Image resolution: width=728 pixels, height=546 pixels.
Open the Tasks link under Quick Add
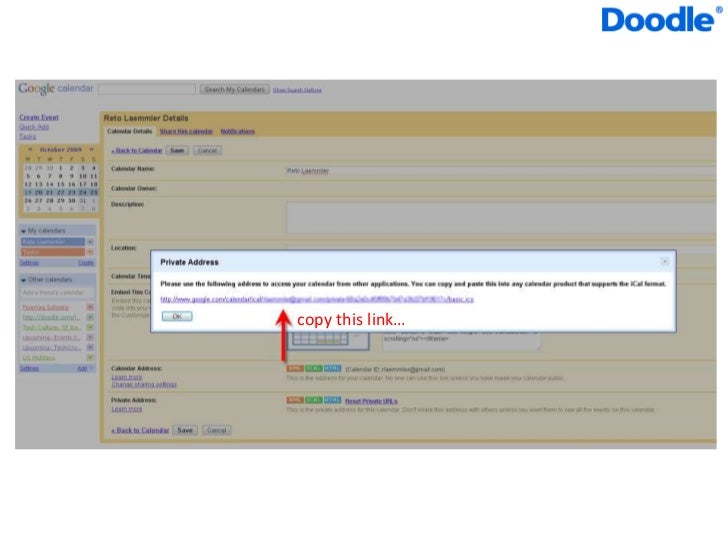(27, 136)
